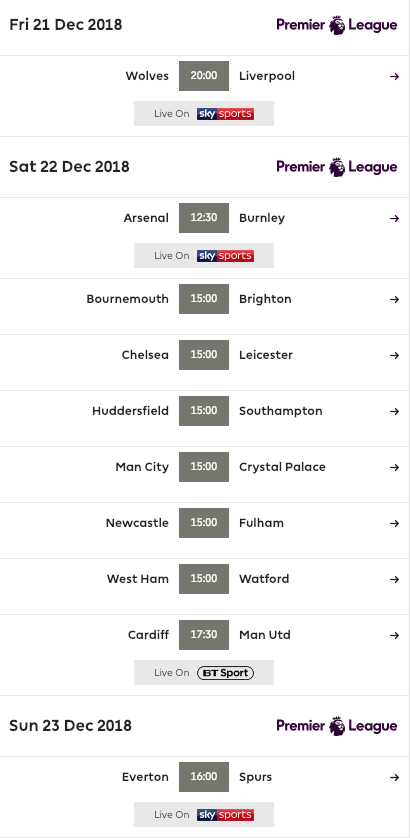The height and width of the screenshot is (838, 410).
Task: Click the Premier League logo for Fri 21 Dec
Action: point(337,25)
